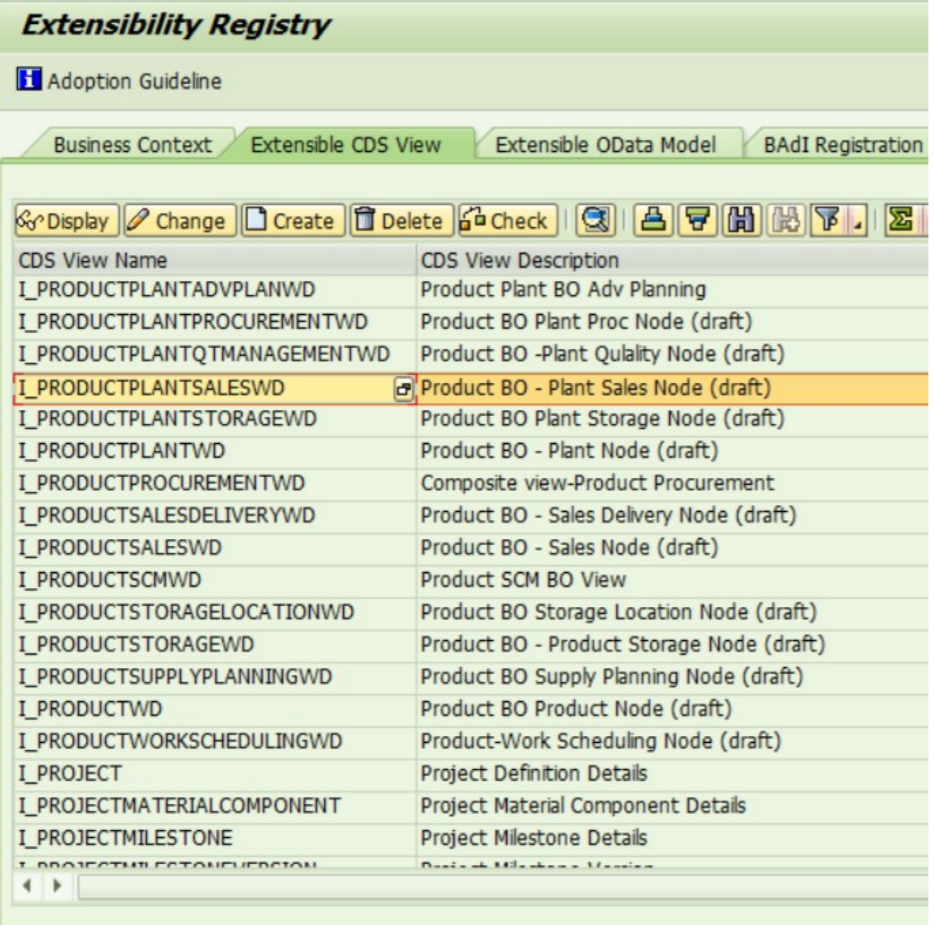
Task: Click the Adoption Guideline info icon
Action: pos(29,79)
